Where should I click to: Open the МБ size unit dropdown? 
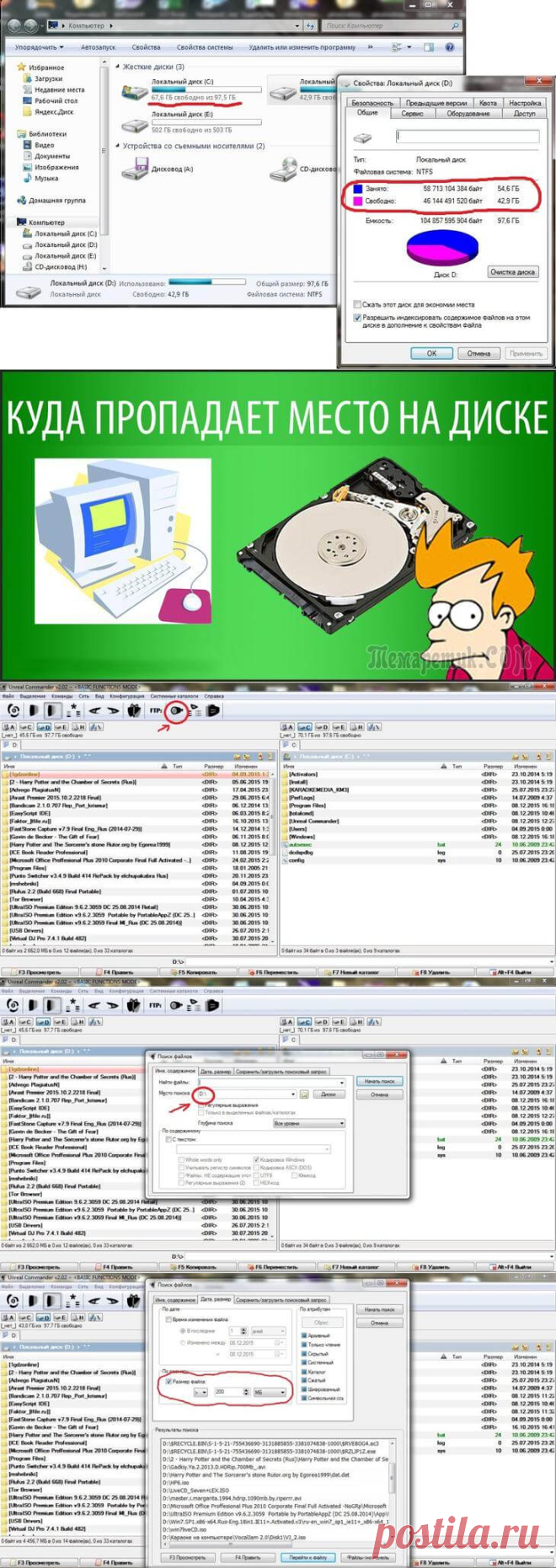pyautogui.click(x=270, y=1392)
